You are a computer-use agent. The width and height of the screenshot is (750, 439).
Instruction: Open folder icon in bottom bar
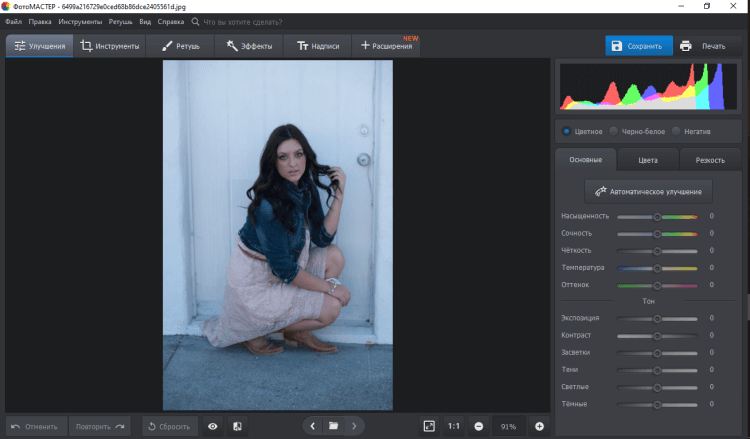[x=333, y=426]
